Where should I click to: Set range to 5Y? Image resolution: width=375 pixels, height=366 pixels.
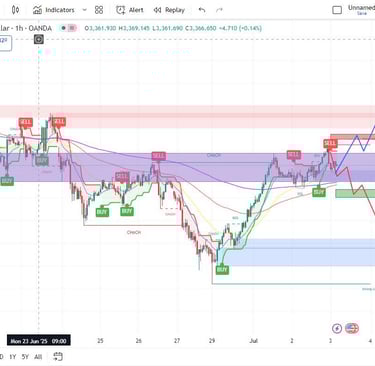[x=25, y=357]
